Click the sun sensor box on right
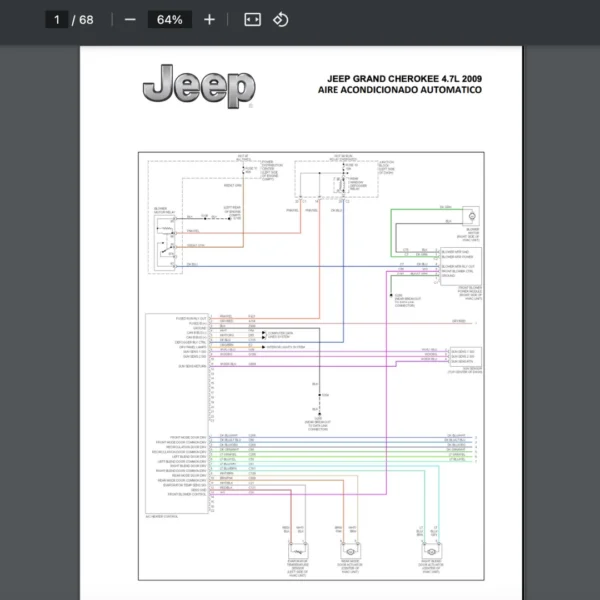 457,358
